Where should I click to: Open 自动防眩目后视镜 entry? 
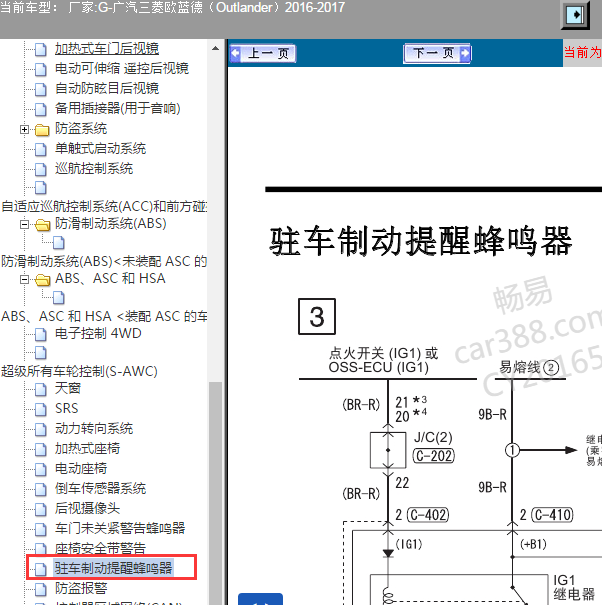(107, 89)
